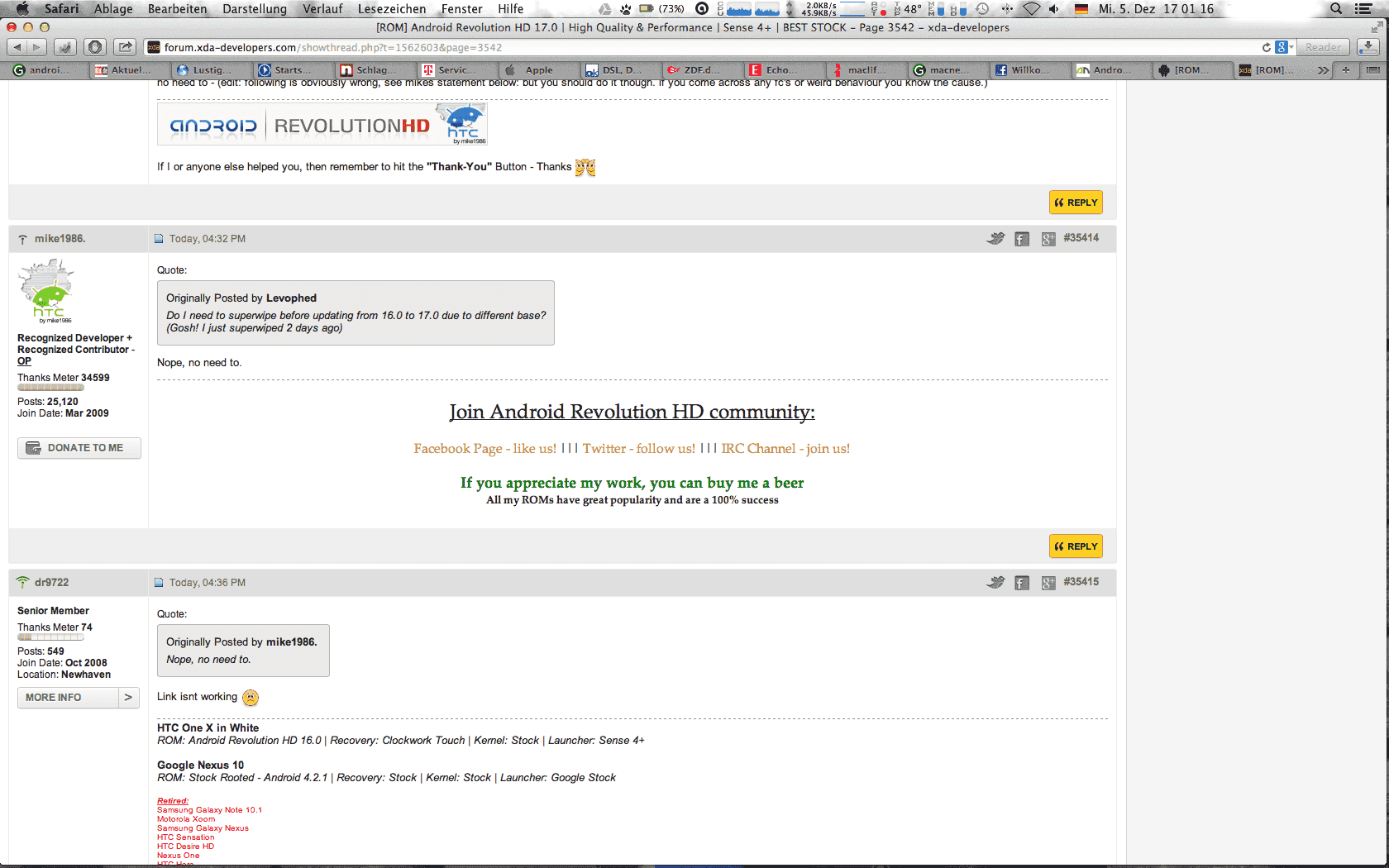Go back with the Safari back arrow
1389x868 pixels.
click(x=17, y=47)
